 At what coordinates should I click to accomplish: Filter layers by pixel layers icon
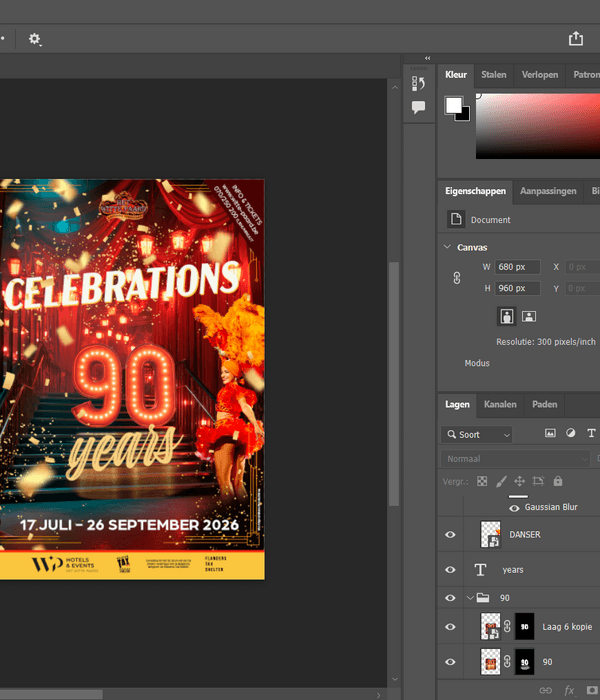tap(549, 434)
